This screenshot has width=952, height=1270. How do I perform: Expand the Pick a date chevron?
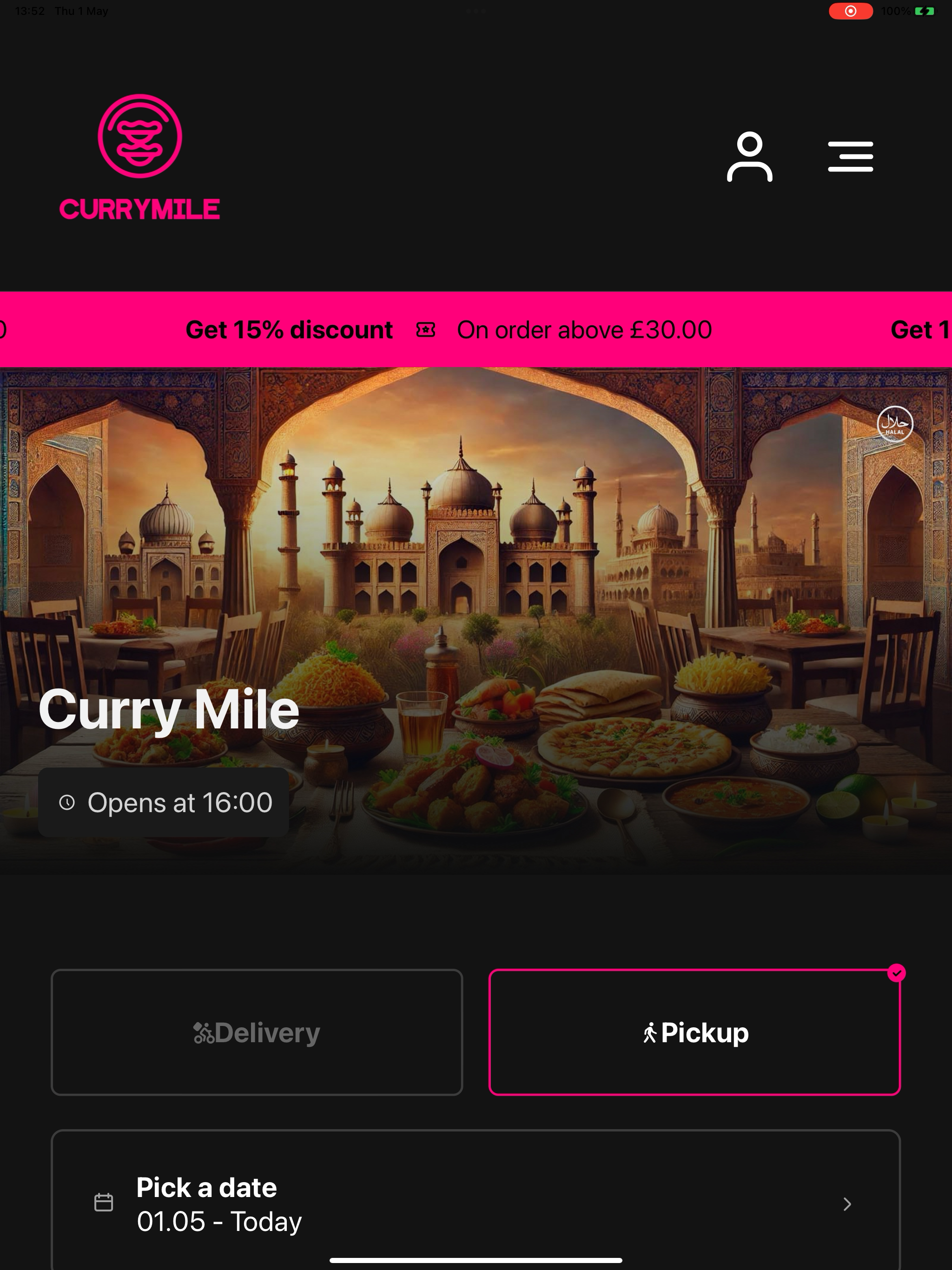pos(847,1204)
